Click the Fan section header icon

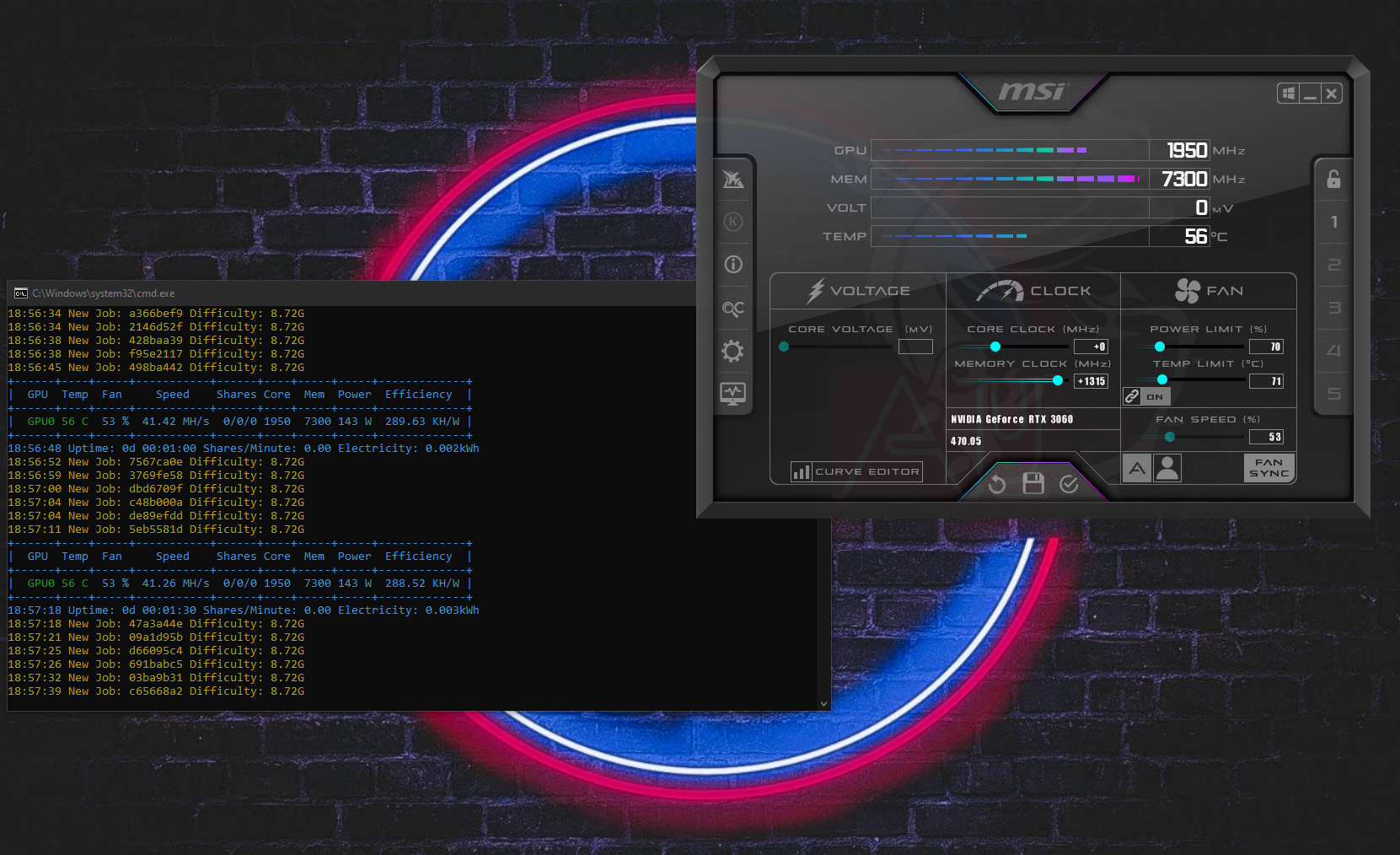(1188, 291)
